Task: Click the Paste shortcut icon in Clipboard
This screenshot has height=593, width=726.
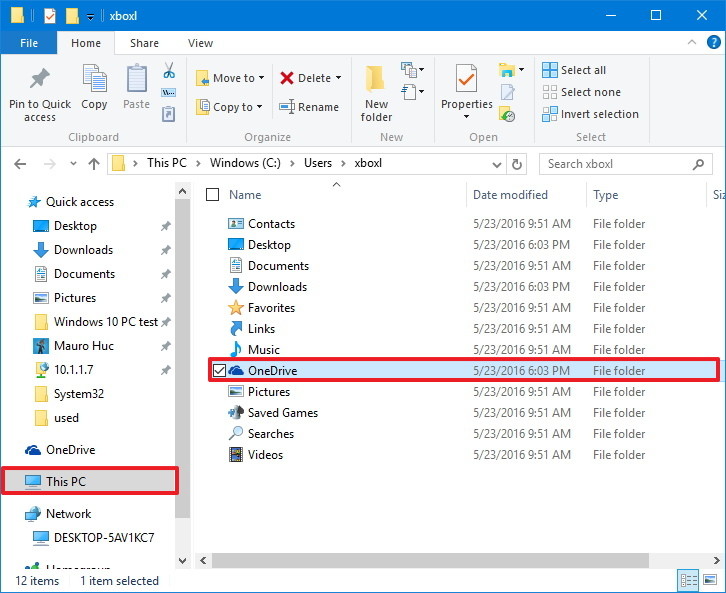Action: (x=169, y=114)
